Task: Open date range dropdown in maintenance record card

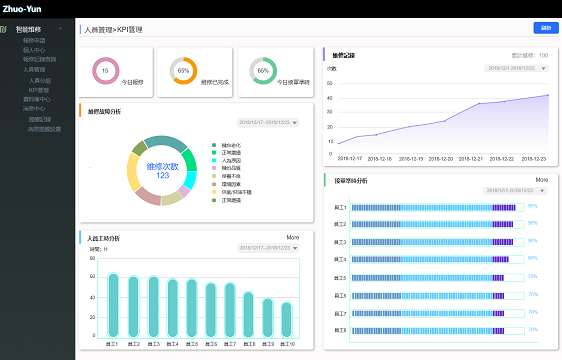Action: pyautogui.click(x=516, y=68)
